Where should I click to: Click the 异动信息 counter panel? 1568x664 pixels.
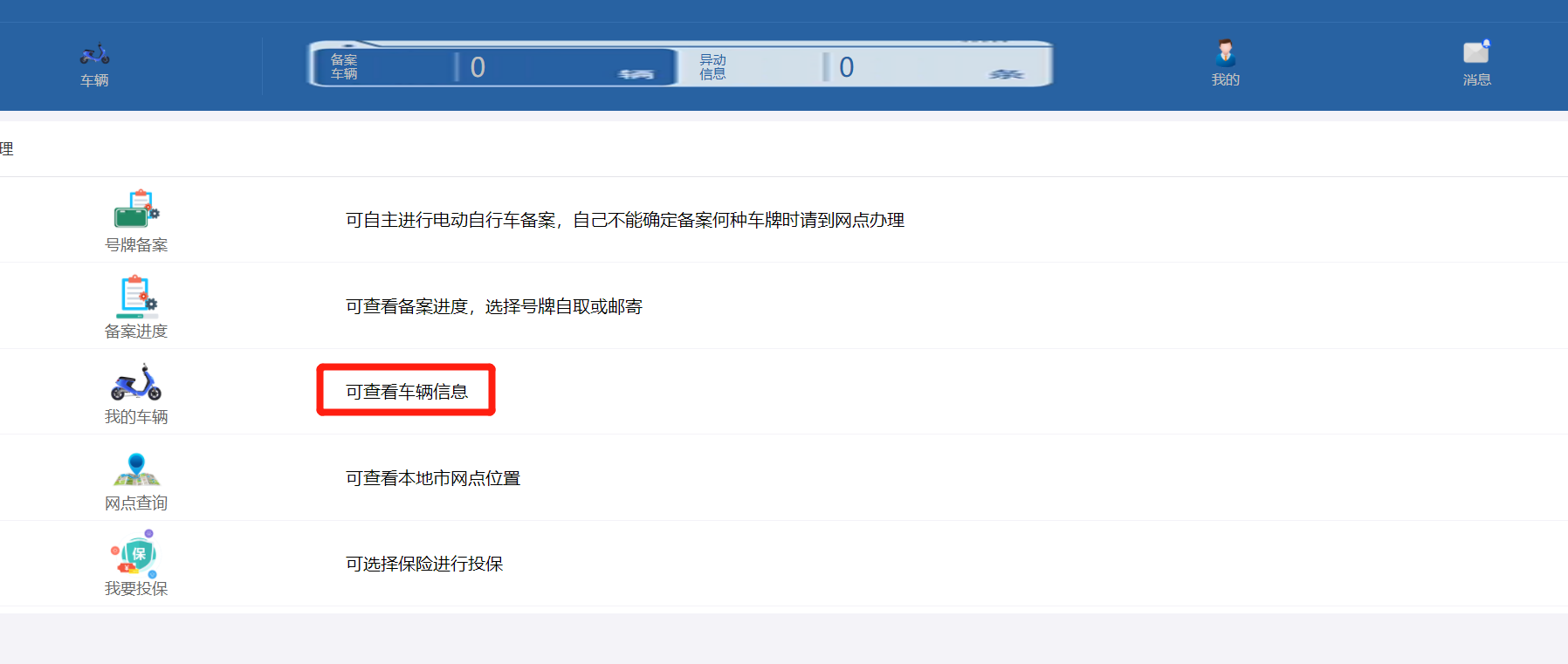(x=864, y=66)
